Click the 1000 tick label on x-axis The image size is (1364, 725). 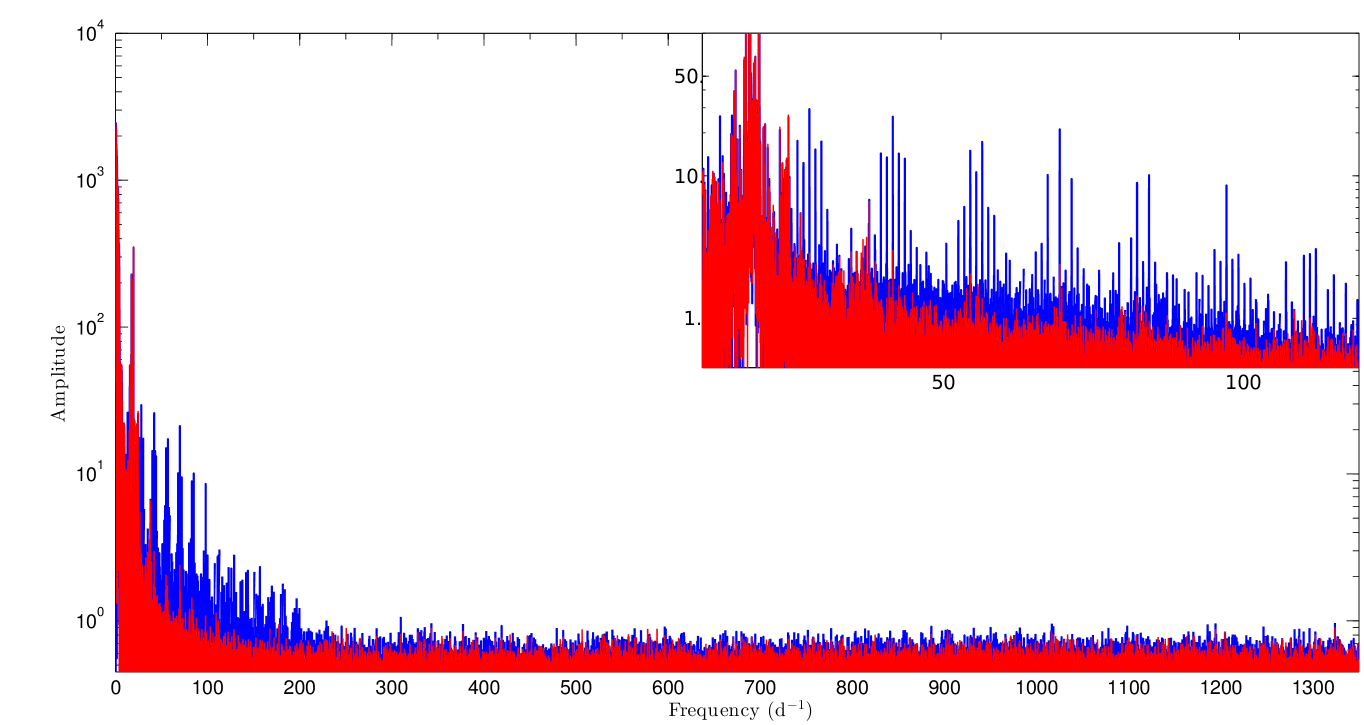[x=1036, y=688]
